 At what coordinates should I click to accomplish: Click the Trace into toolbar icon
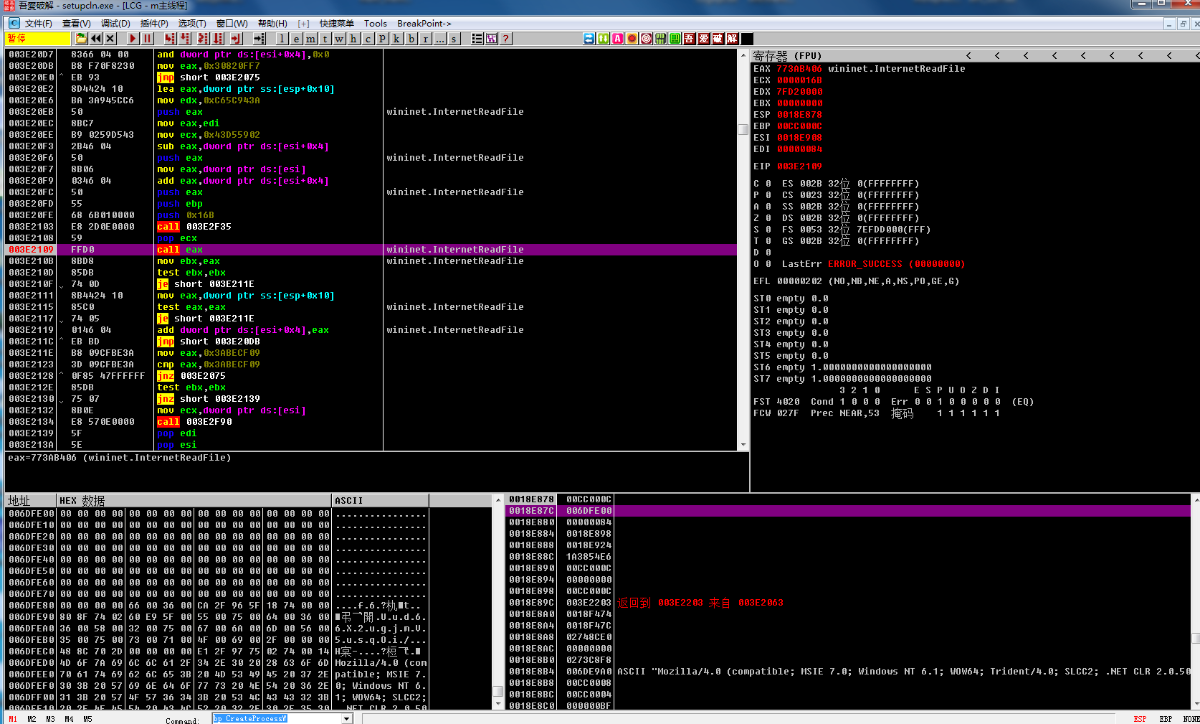203,38
